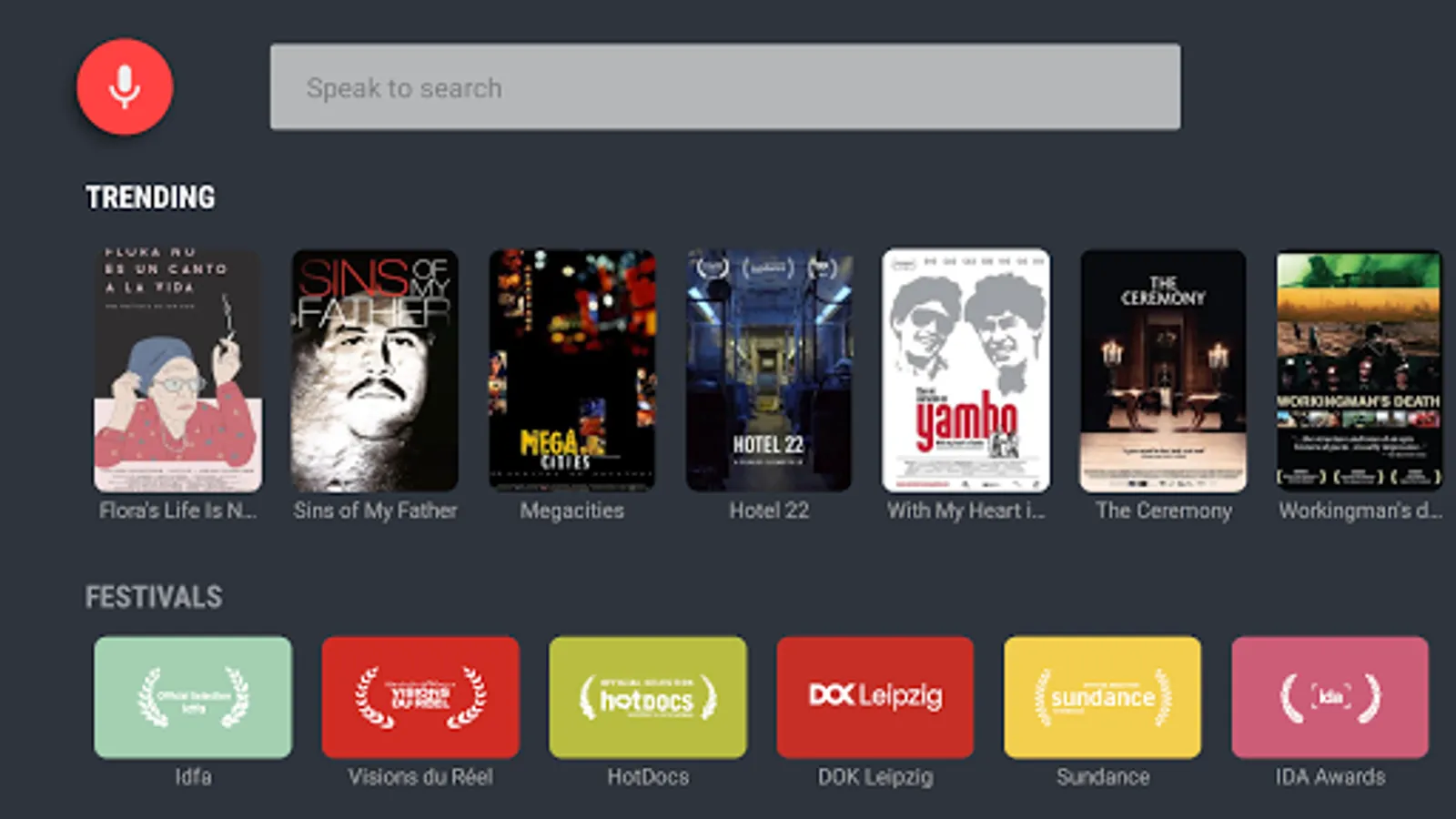This screenshot has height=819, width=1456.
Task: Open the IDA Awards festival tile
Action: tap(1330, 697)
